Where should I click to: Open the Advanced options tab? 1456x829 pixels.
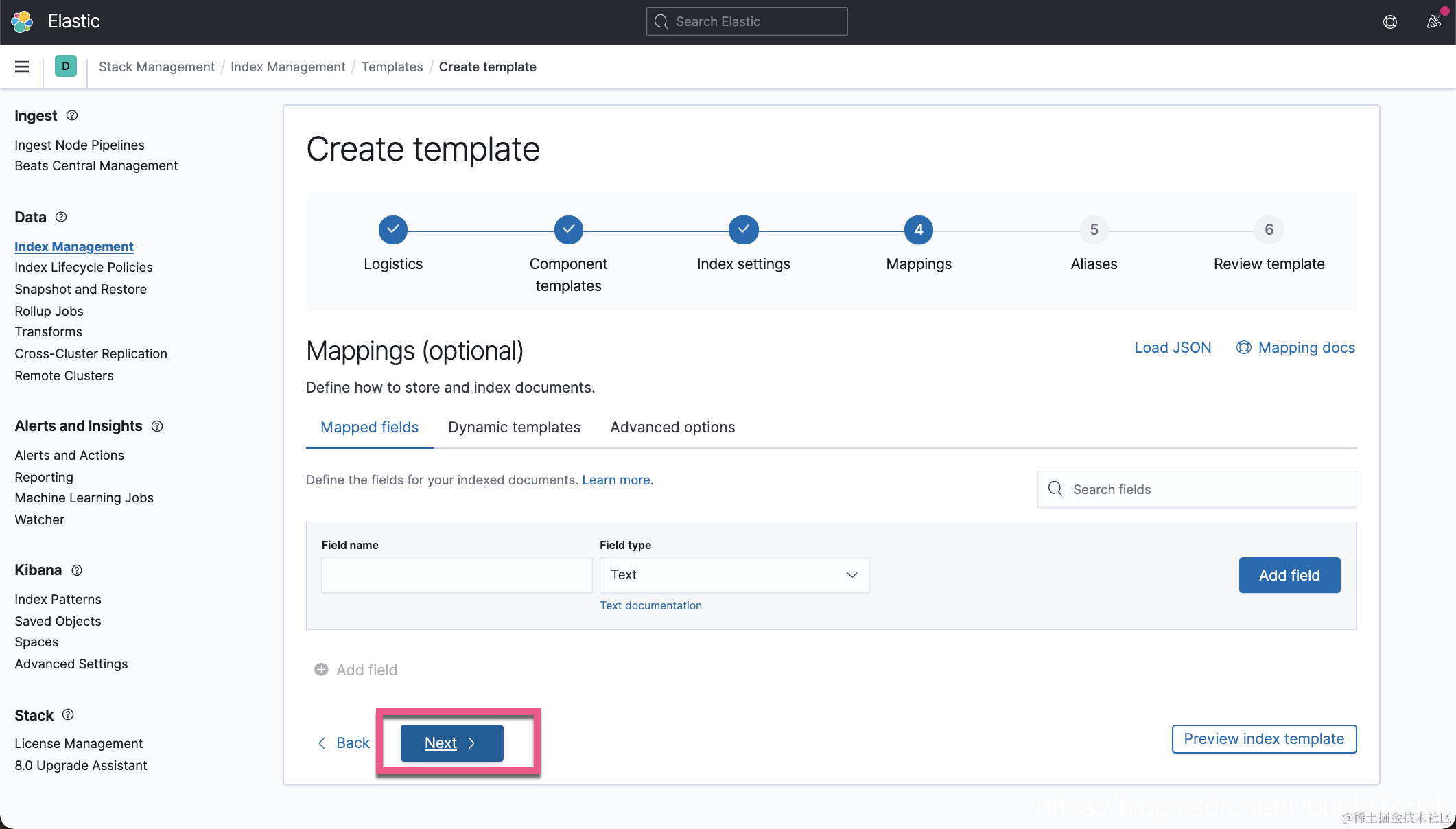coord(672,427)
